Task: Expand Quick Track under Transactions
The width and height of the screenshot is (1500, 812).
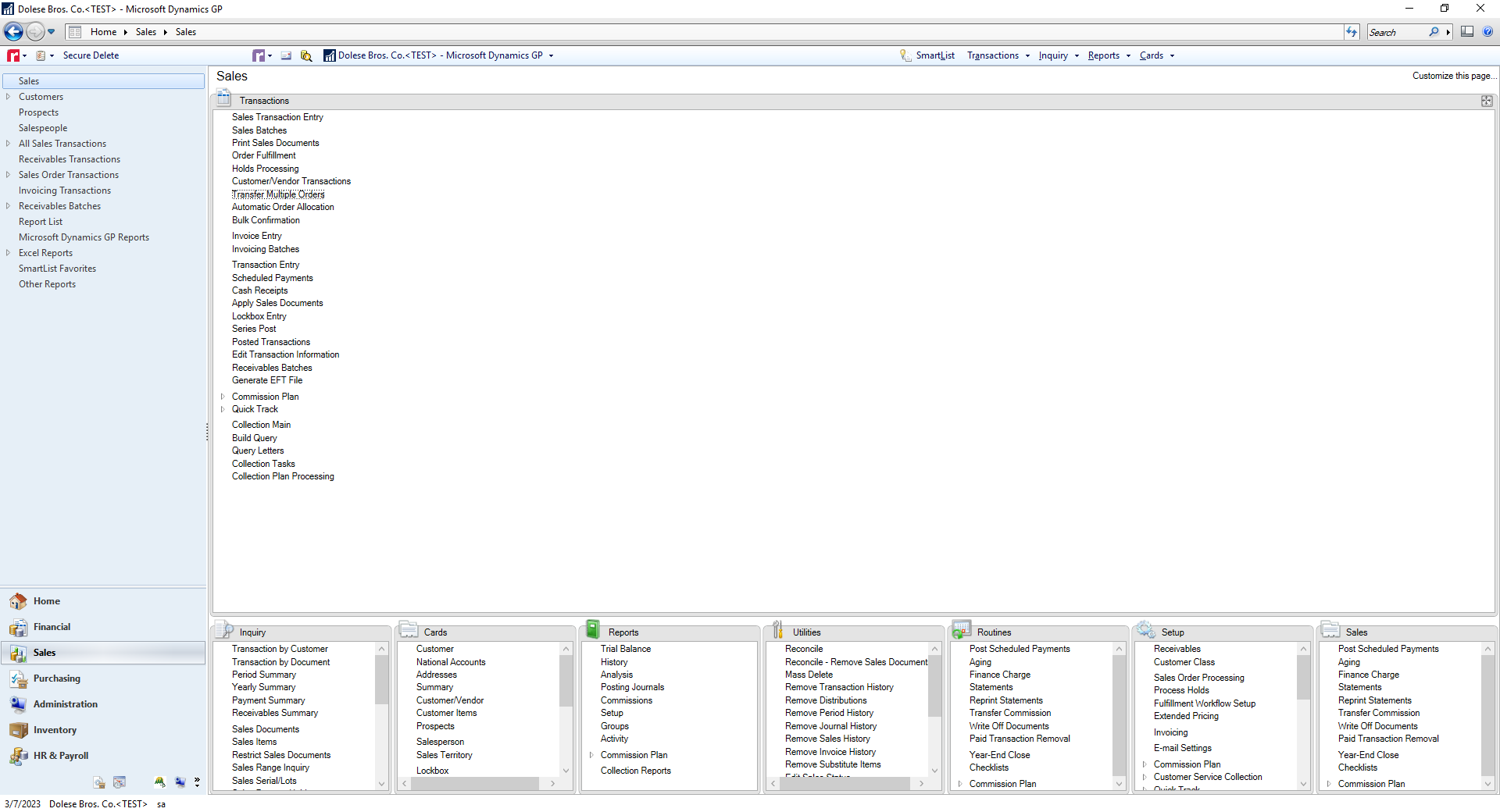Action: 223,409
